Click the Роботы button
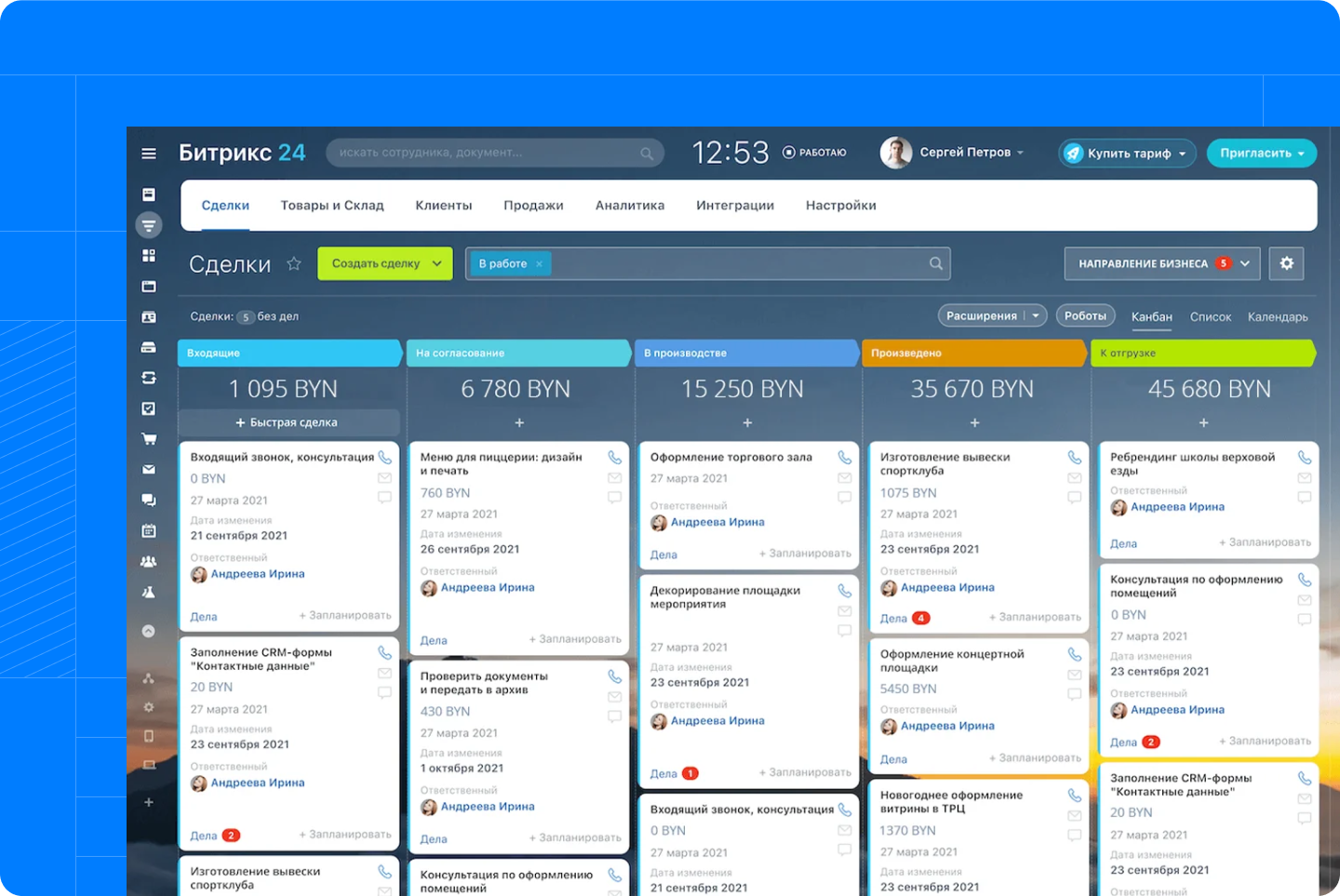Screen dimensions: 1340x896 tap(1085, 316)
